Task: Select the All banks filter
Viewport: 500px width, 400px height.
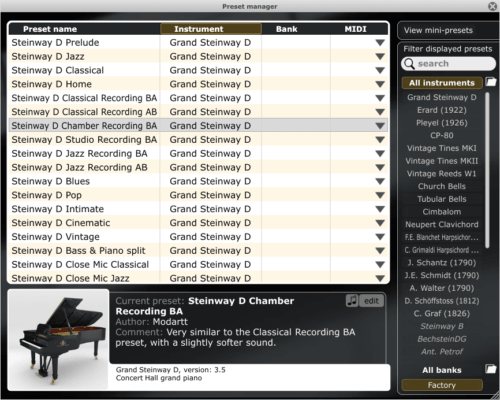Action: click(x=442, y=370)
